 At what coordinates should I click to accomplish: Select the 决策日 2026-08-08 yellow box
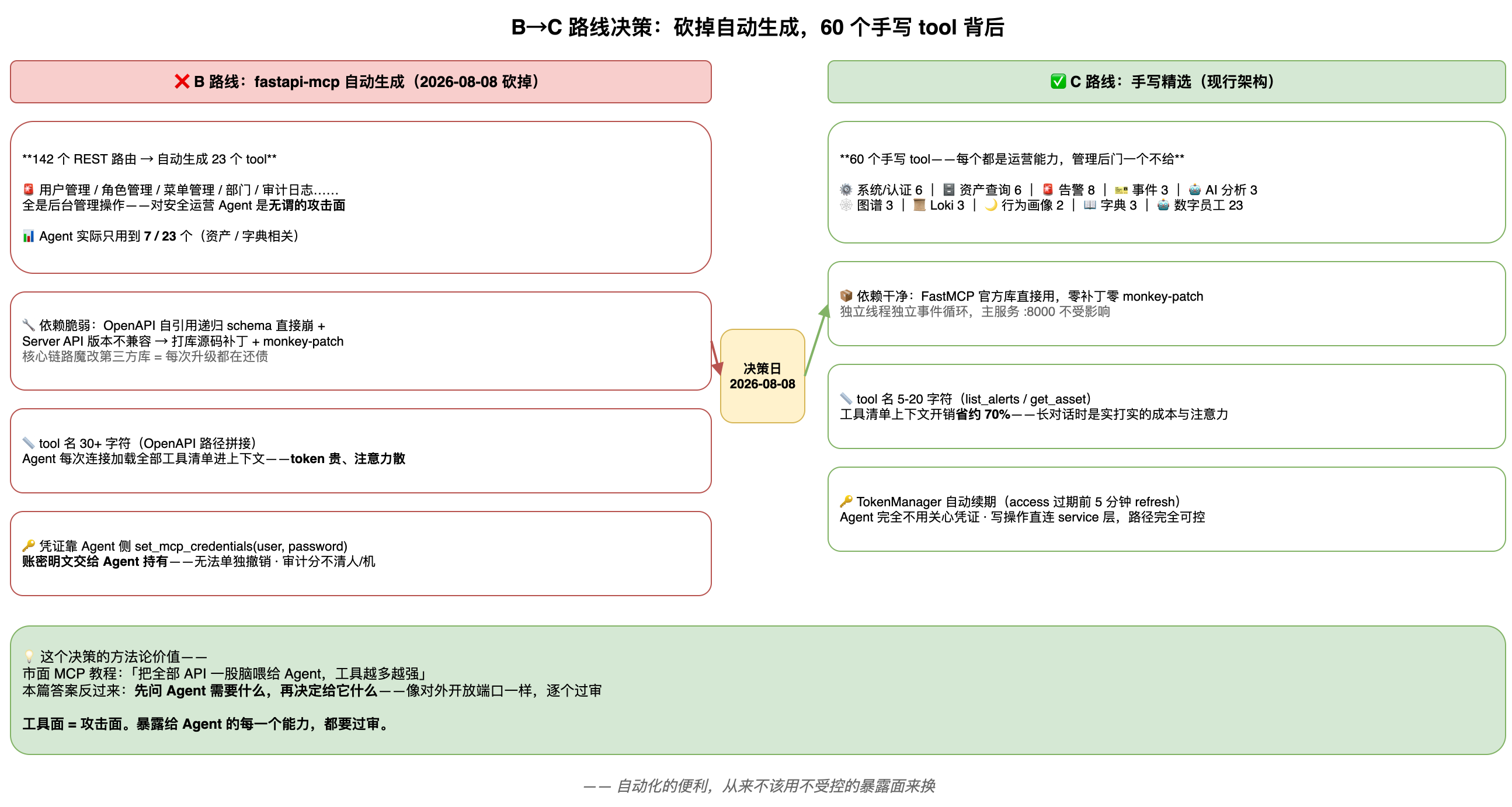click(762, 375)
